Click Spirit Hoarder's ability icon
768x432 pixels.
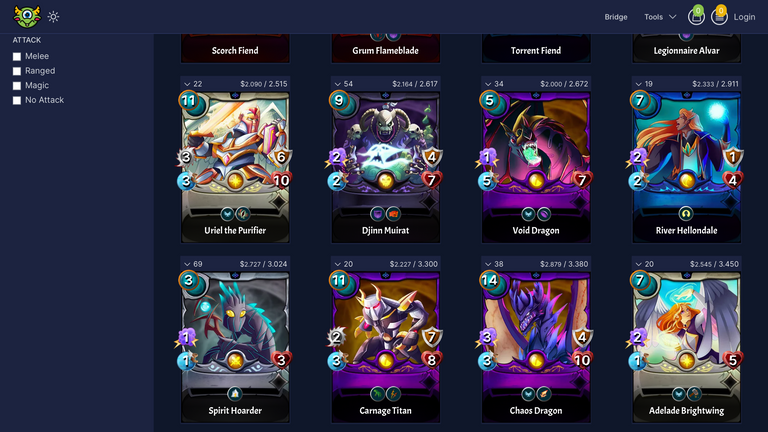pos(235,393)
